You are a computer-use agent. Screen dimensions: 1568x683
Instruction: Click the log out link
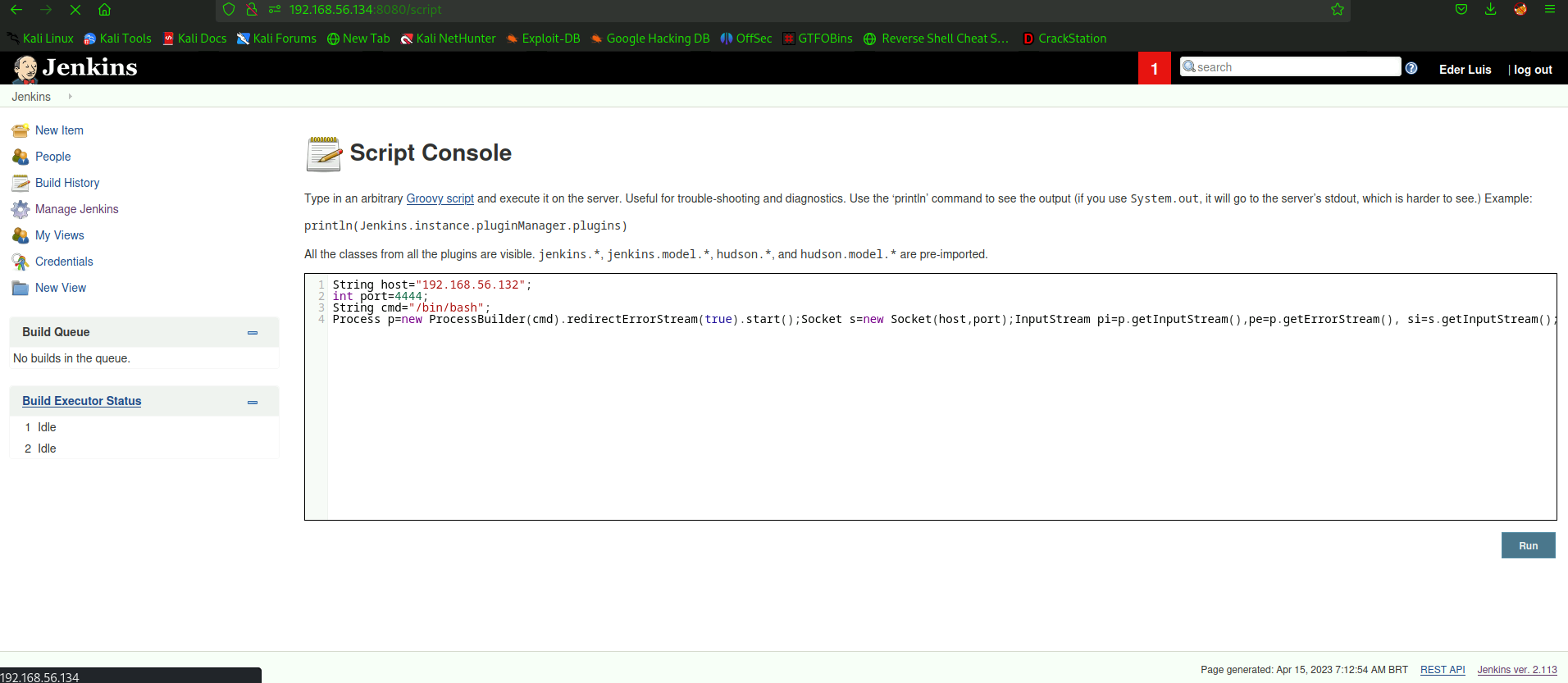pyautogui.click(x=1533, y=70)
